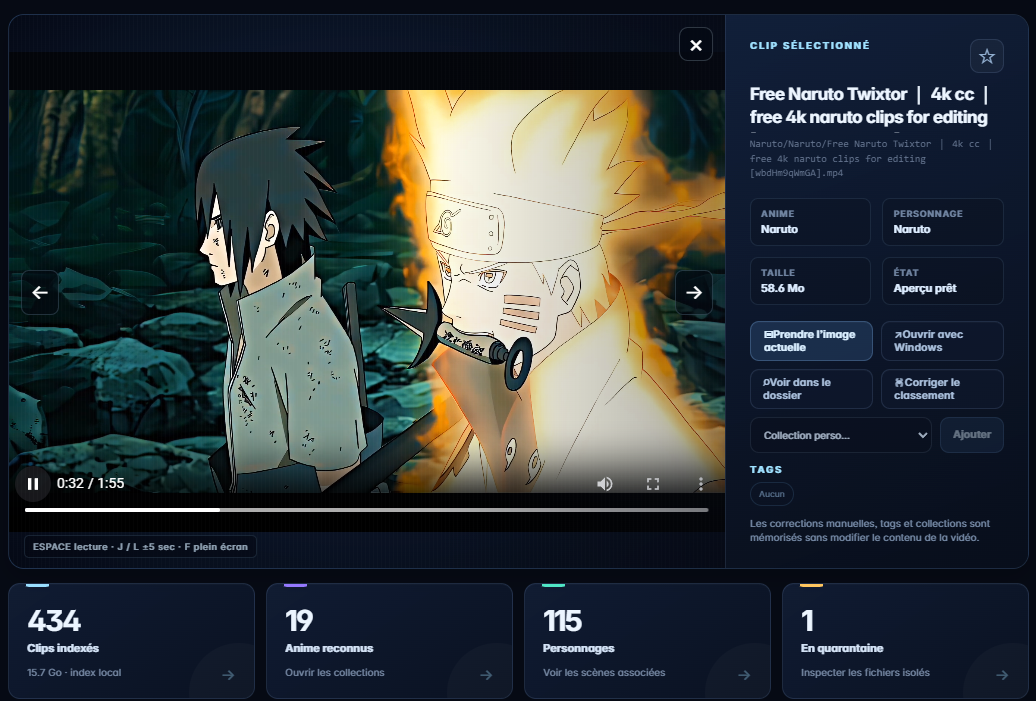Toggle the favorite star for this clip
Image resolution: width=1036 pixels, height=701 pixels.
(x=987, y=56)
